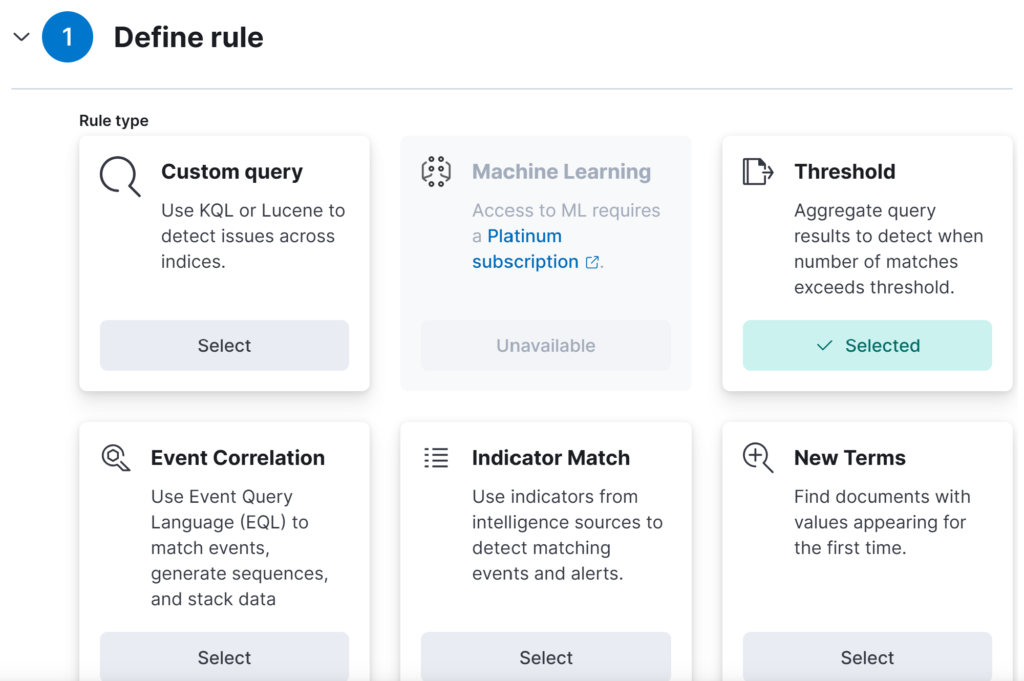Click the external link icon after subscription
This screenshot has width=1024, height=681.
coord(592,262)
